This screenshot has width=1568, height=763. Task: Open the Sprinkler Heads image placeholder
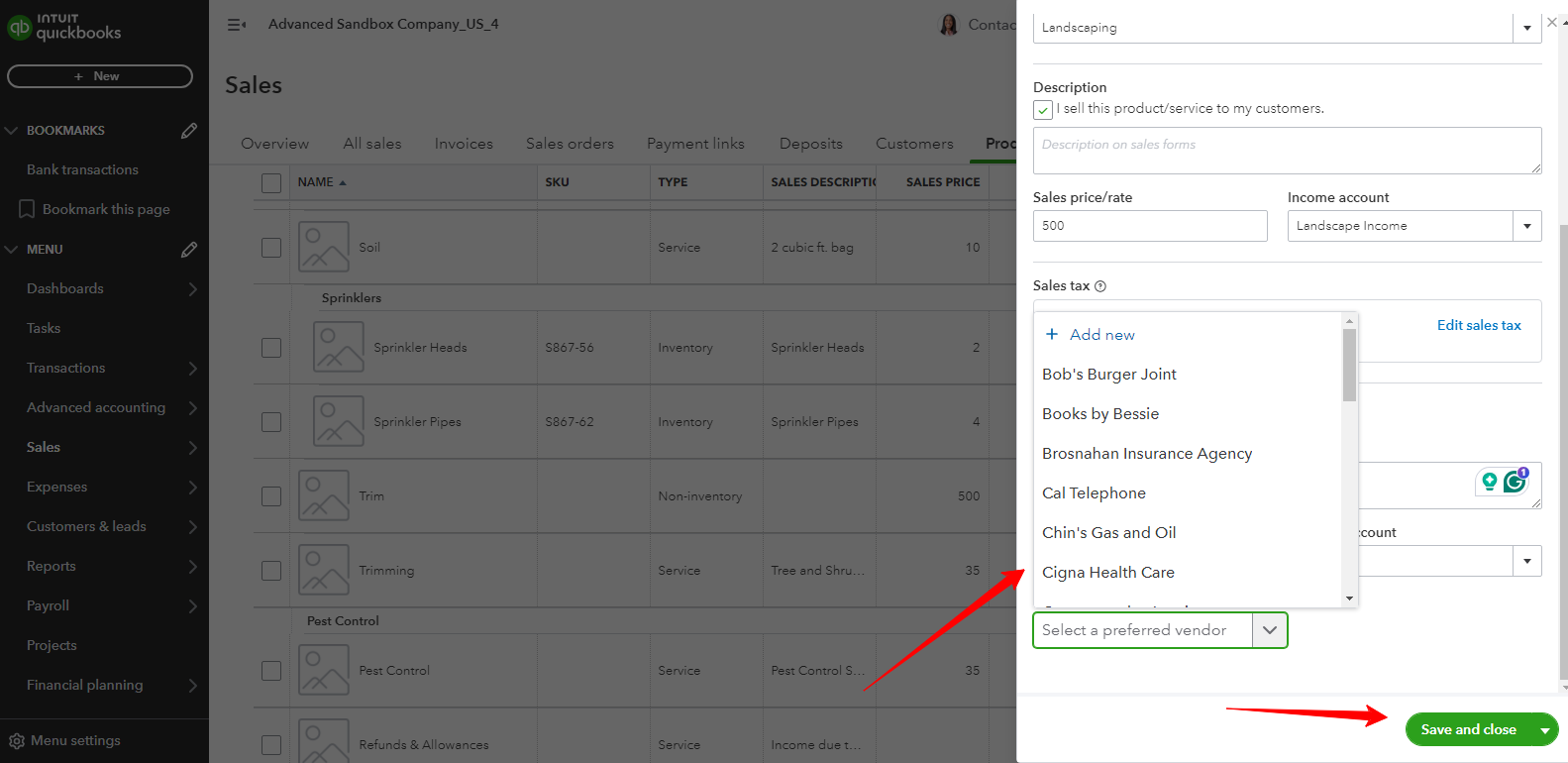point(339,347)
